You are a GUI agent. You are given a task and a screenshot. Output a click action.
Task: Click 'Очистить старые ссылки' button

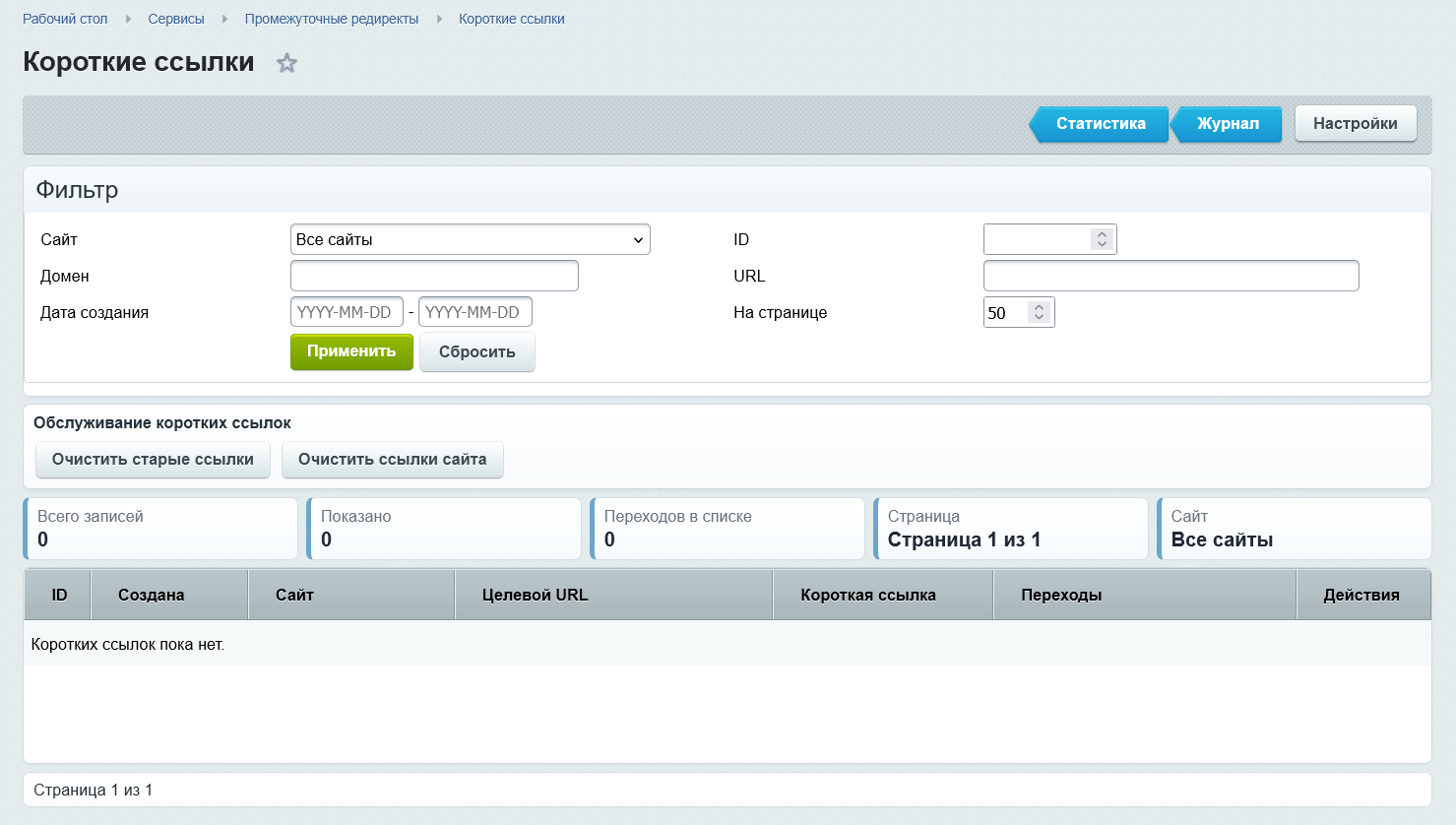click(153, 460)
